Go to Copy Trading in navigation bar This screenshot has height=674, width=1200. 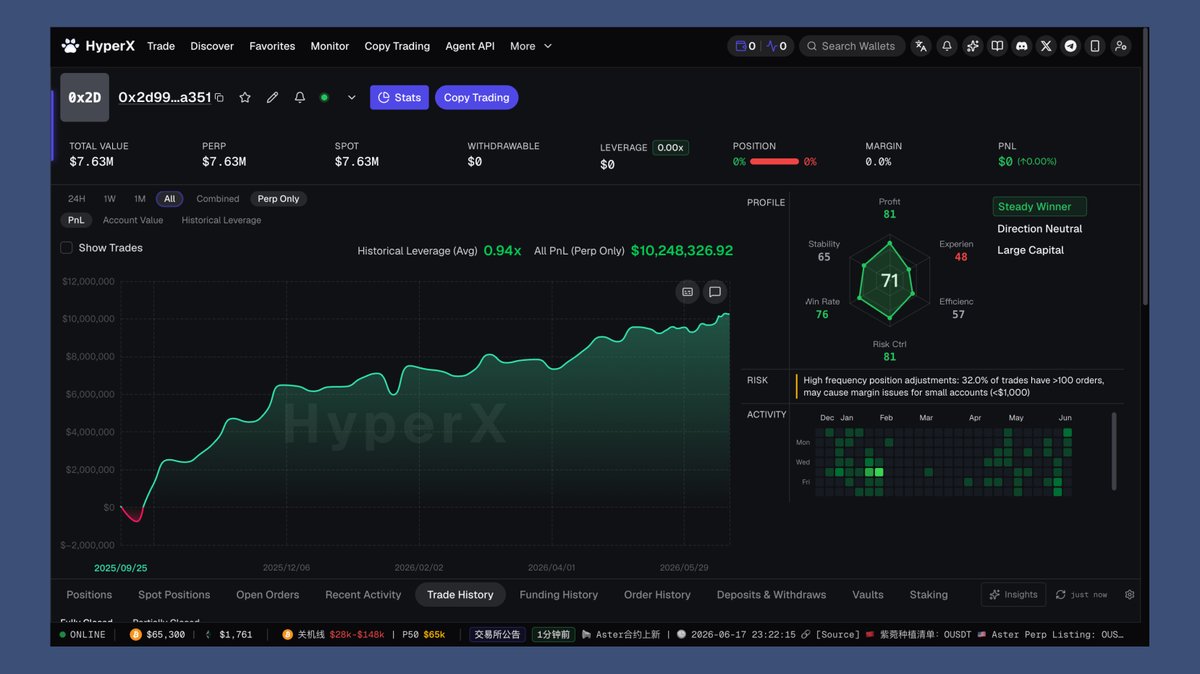[397, 46]
